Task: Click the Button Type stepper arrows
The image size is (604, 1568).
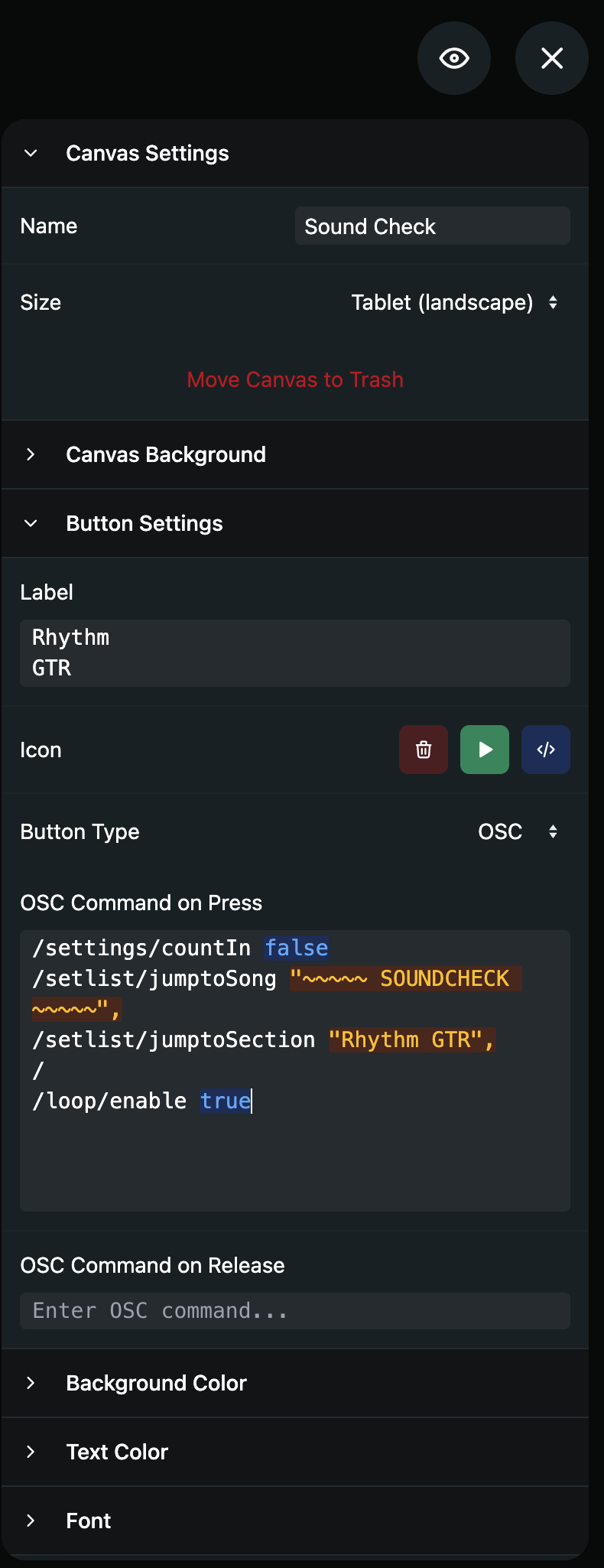Action: pos(553,831)
